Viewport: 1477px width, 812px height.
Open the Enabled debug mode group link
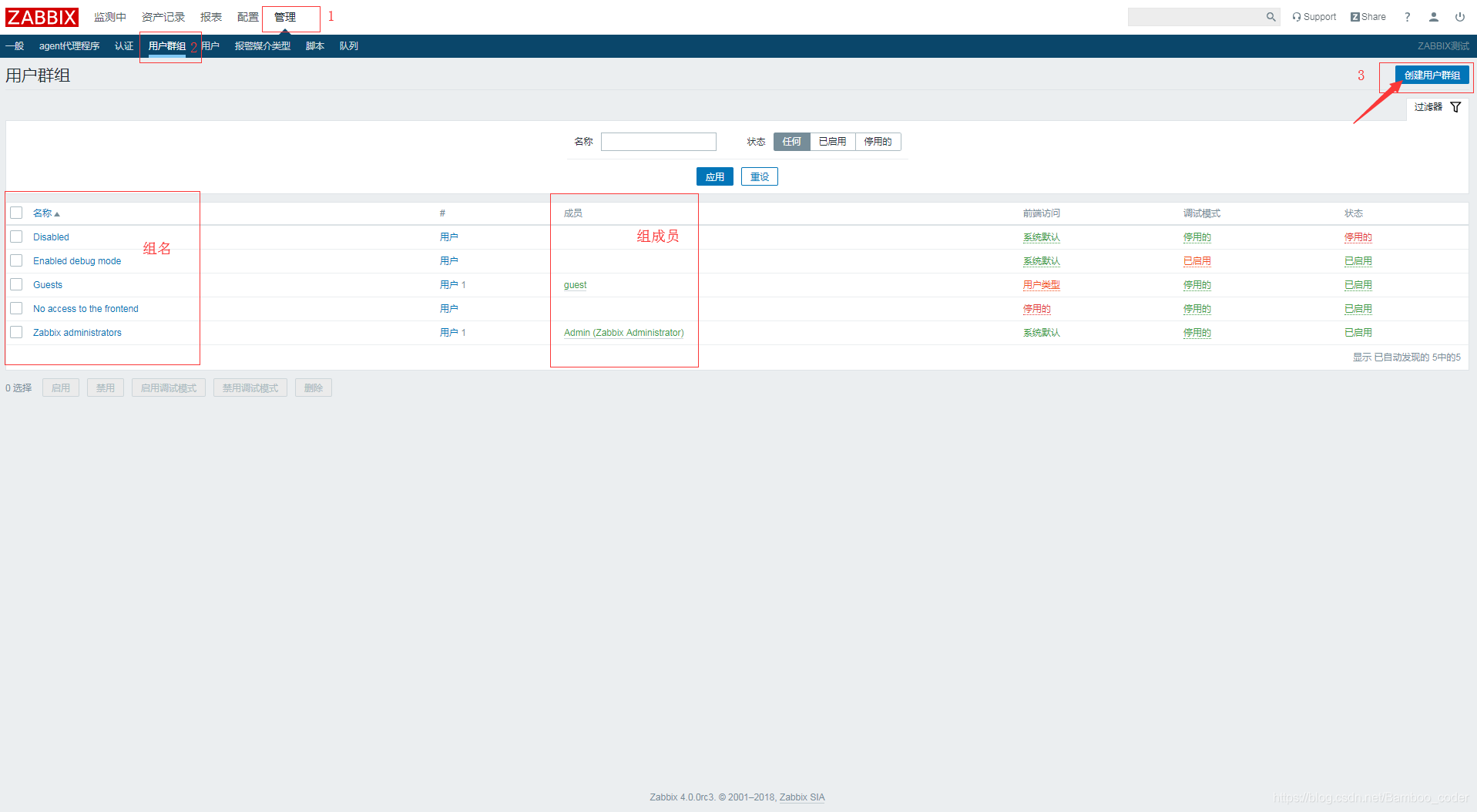[77, 261]
